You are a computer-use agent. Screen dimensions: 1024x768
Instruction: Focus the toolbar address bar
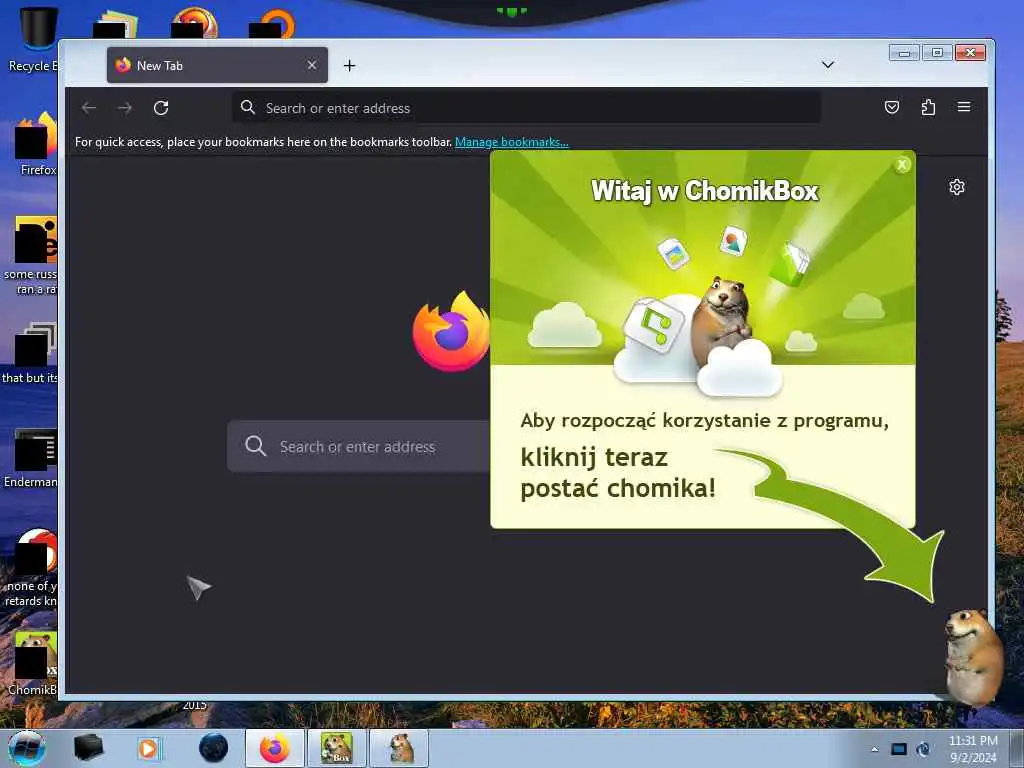coord(526,108)
